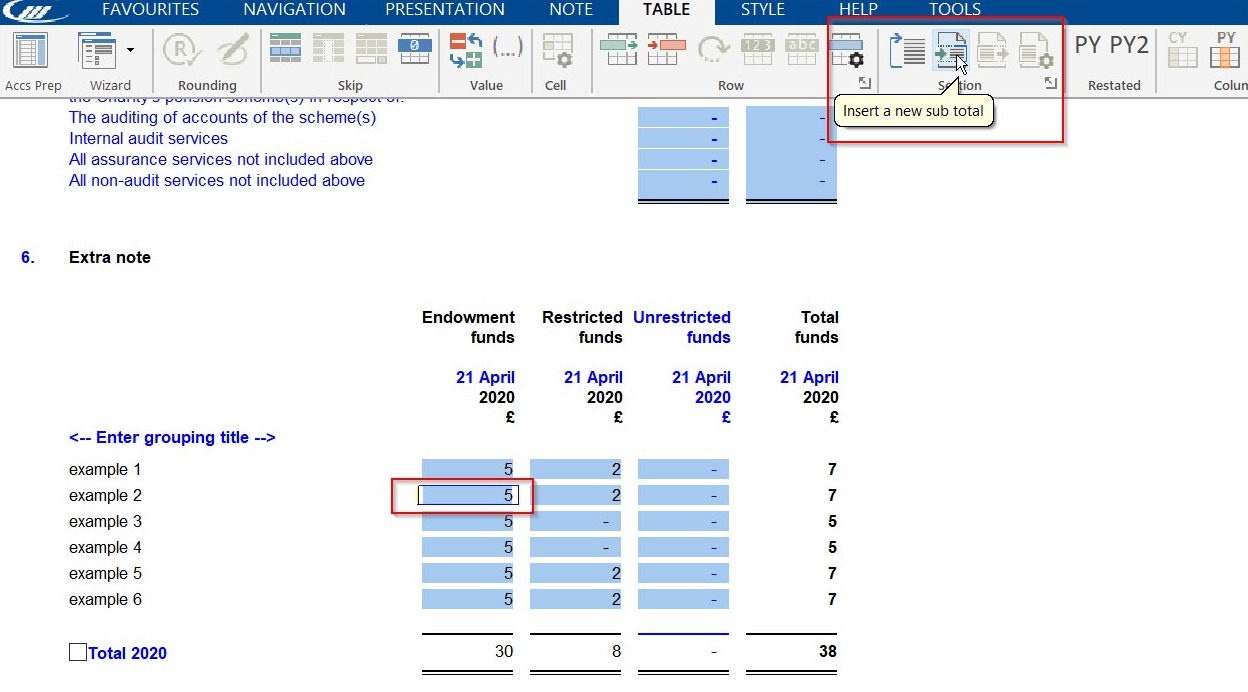Click Insert a new sub total icon
The image size is (1248, 692).
pos(950,48)
